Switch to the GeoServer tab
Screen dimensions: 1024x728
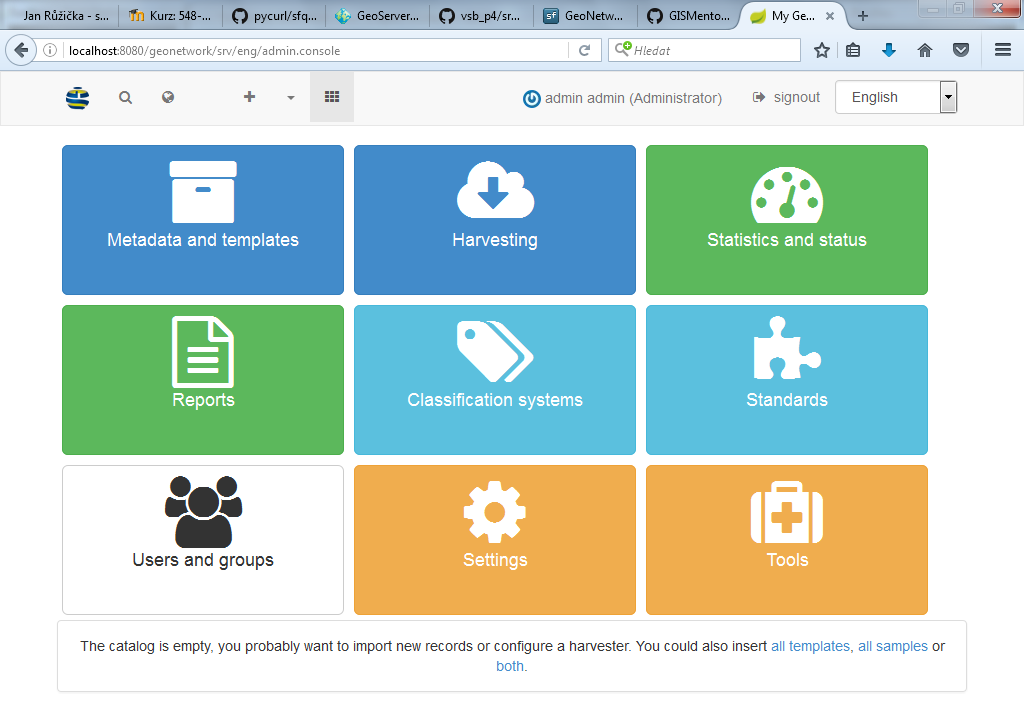tap(377, 16)
